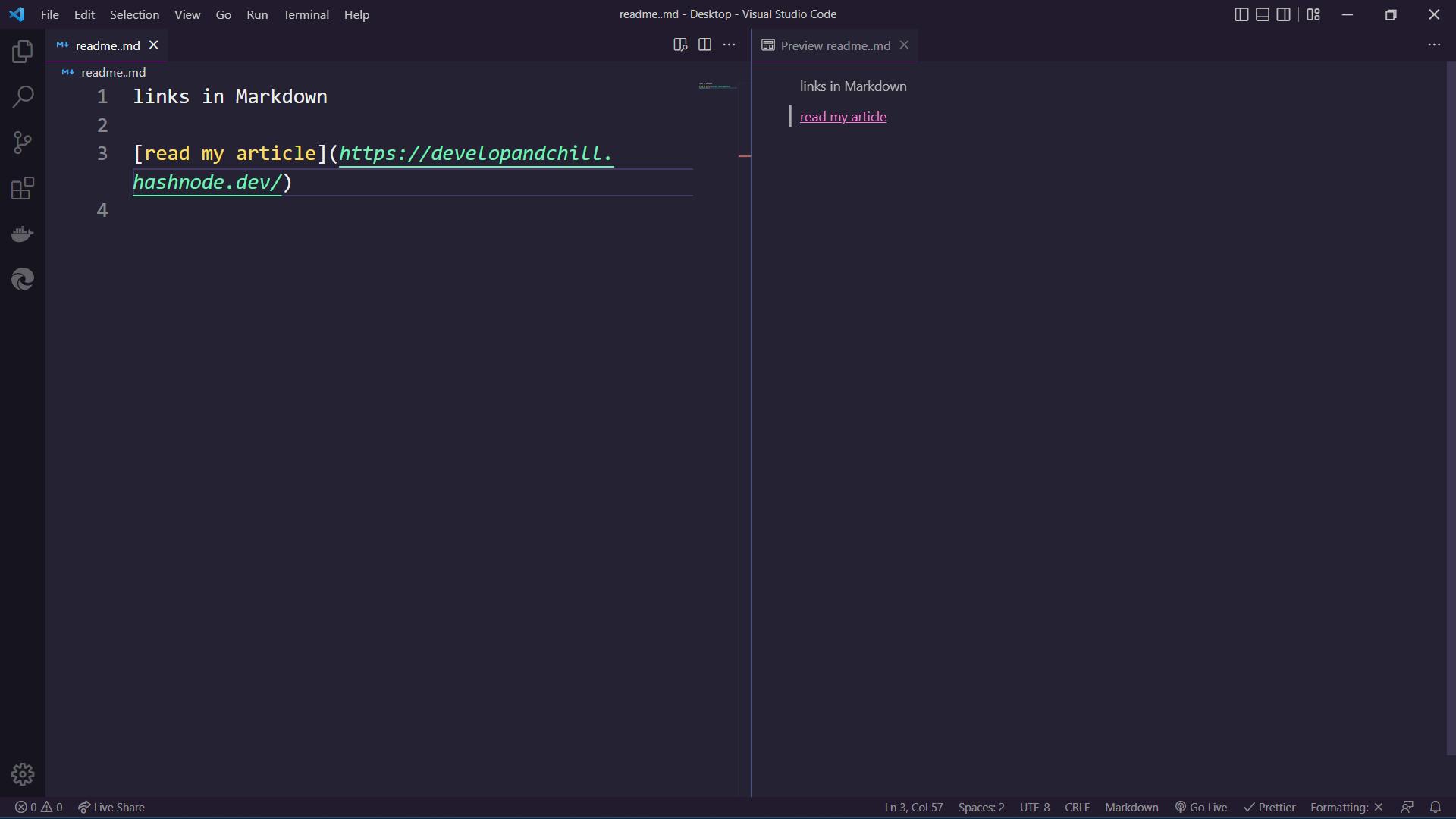This screenshot has height=819, width=1456.
Task: Click the editor minimap
Action: [x=717, y=86]
